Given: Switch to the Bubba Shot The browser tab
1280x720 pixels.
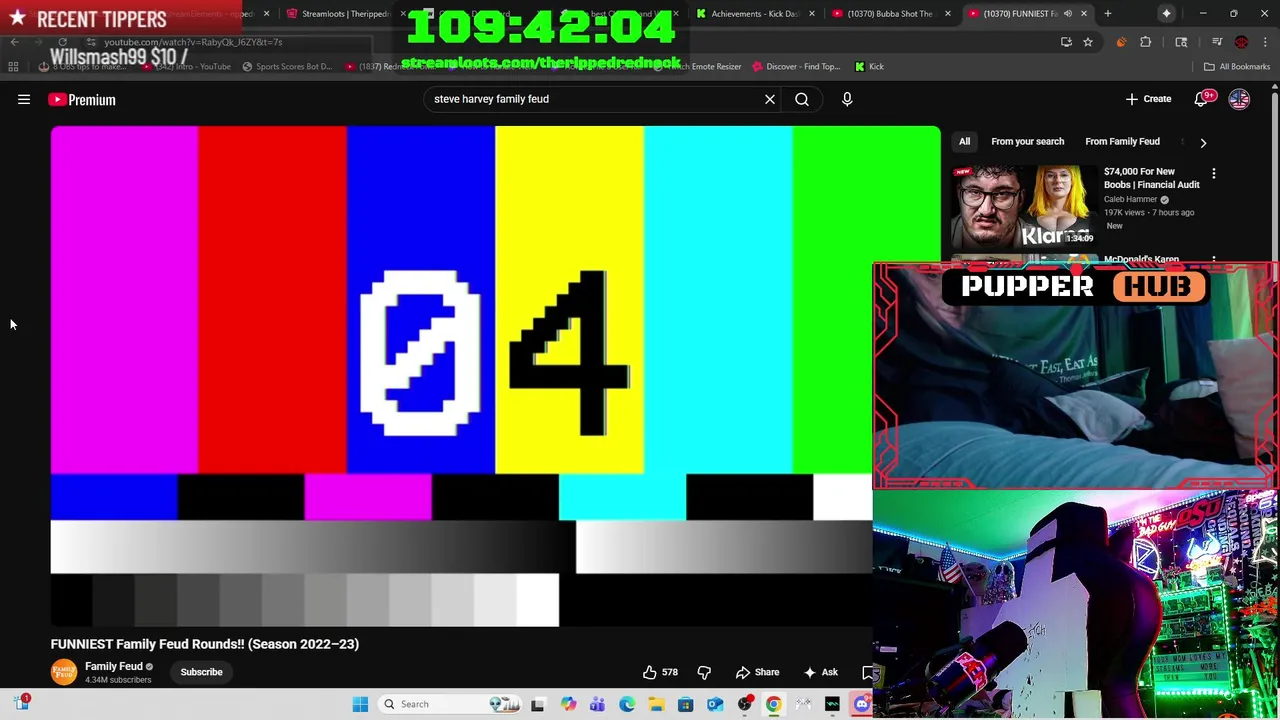Looking at the screenshot, I should click(889, 14).
